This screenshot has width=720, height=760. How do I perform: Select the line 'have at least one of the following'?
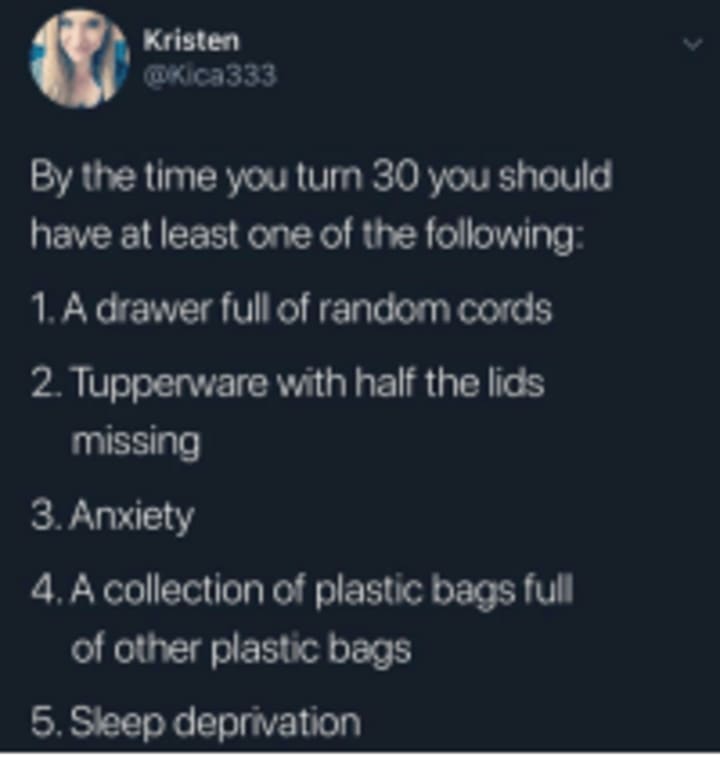(306, 236)
